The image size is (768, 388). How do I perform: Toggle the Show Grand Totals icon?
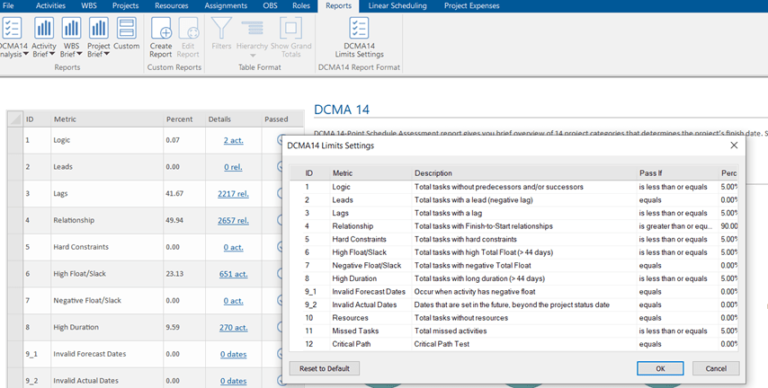pos(290,28)
